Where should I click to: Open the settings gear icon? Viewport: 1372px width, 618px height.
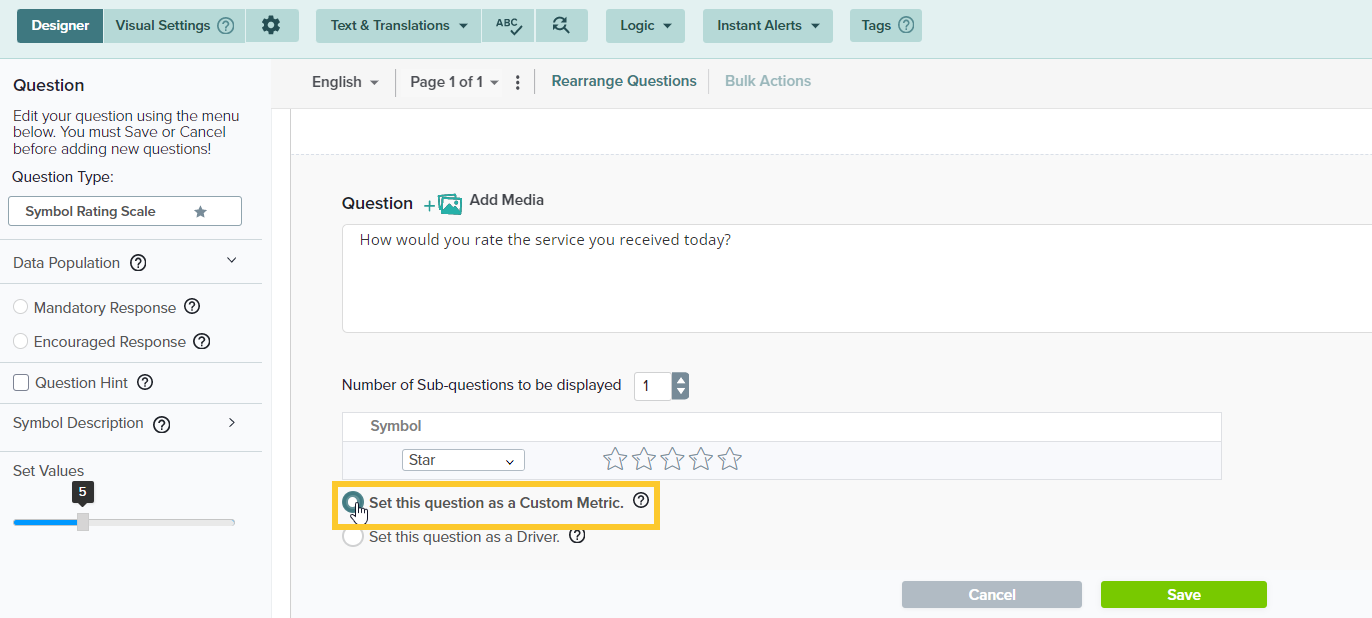[x=271, y=25]
